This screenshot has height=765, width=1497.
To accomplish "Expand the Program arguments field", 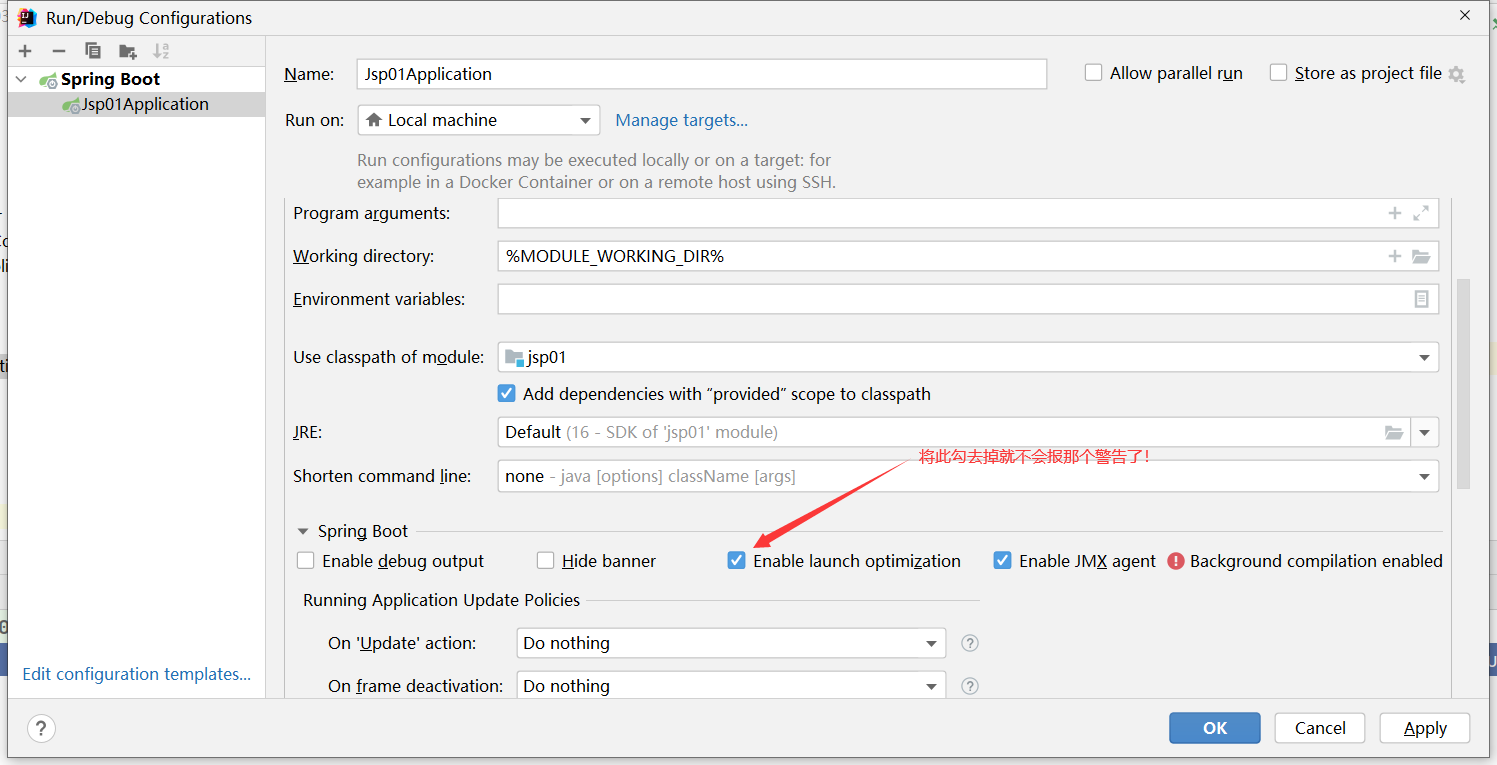I will click(1421, 213).
